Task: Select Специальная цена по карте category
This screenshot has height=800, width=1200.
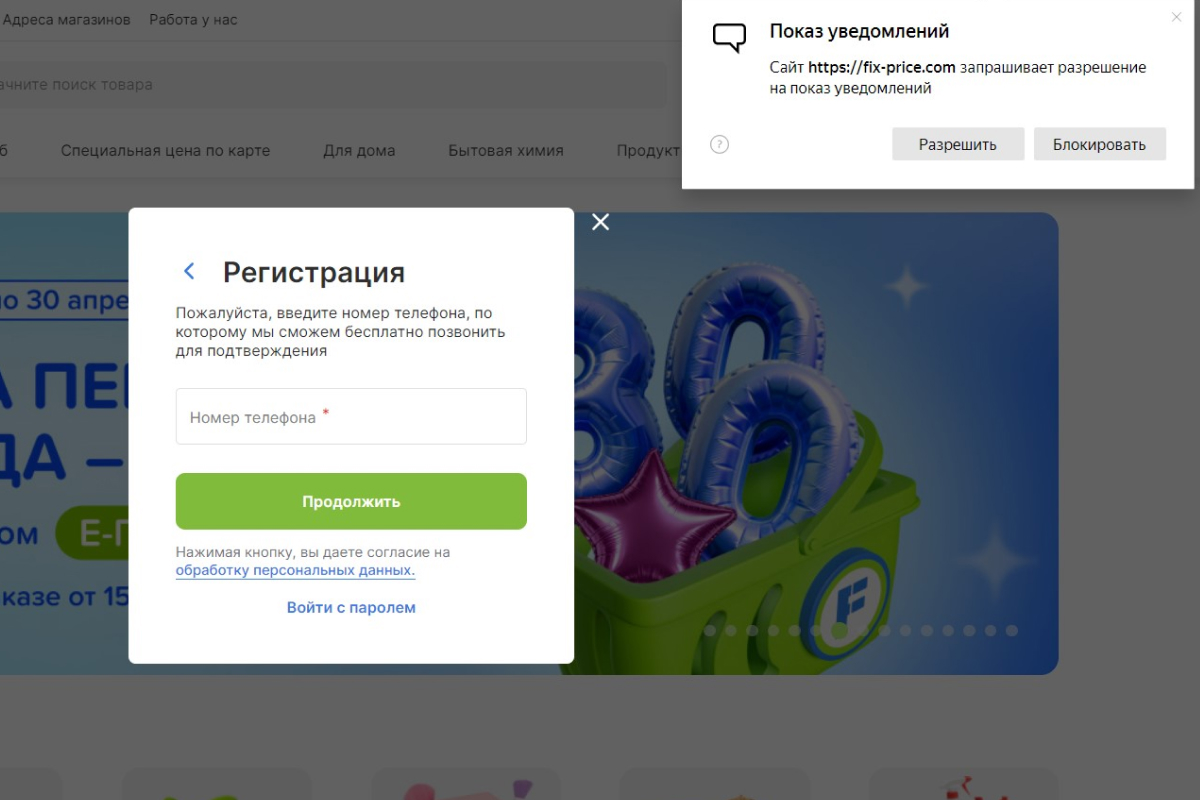Action: tap(165, 151)
